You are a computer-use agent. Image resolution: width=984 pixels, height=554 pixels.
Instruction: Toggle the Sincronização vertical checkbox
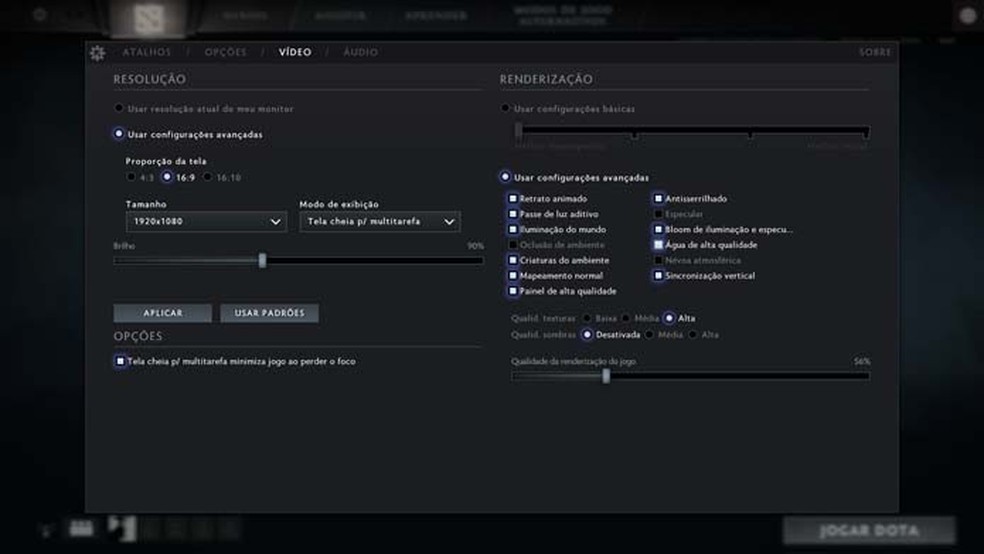(x=658, y=275)
